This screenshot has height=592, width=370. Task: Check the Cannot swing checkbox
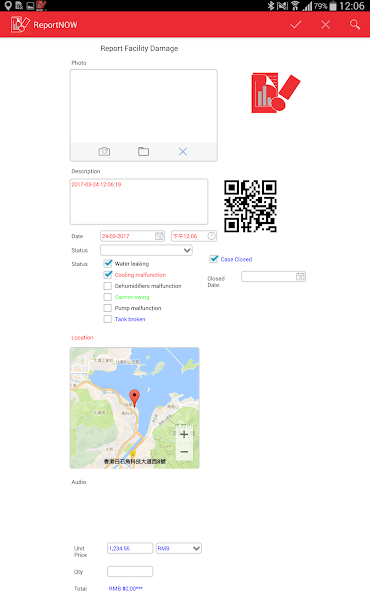point(108,297)
